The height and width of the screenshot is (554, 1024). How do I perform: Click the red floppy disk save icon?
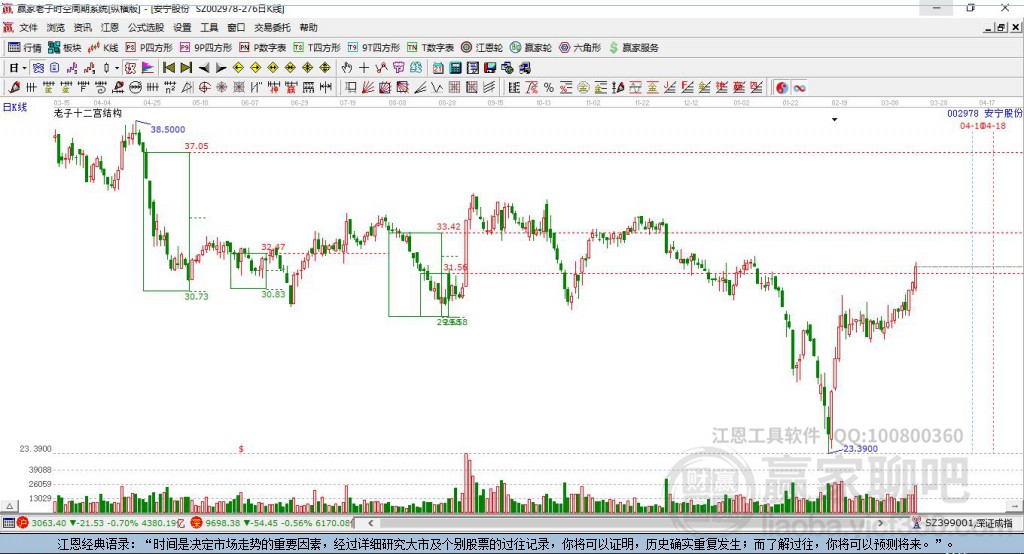[489, 68]
